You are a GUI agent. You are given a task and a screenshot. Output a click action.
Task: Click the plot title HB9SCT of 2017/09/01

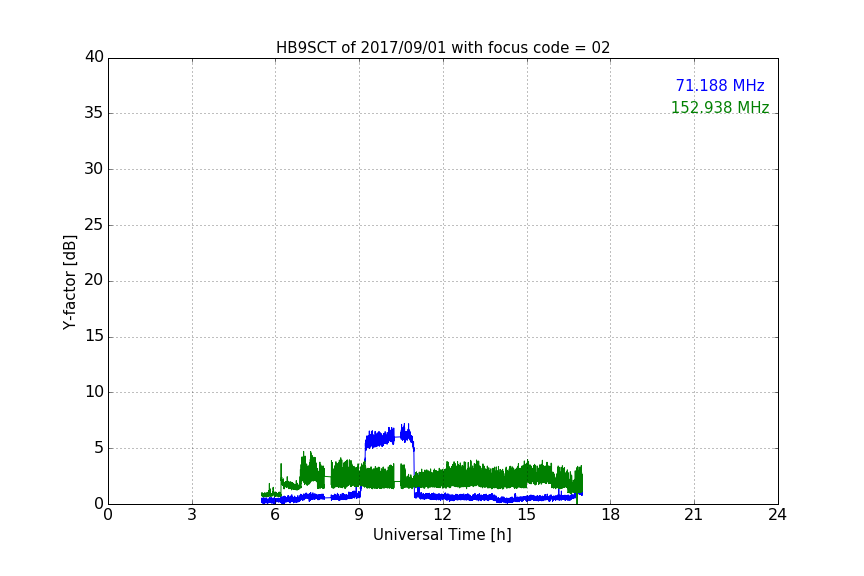coord(443,48)
